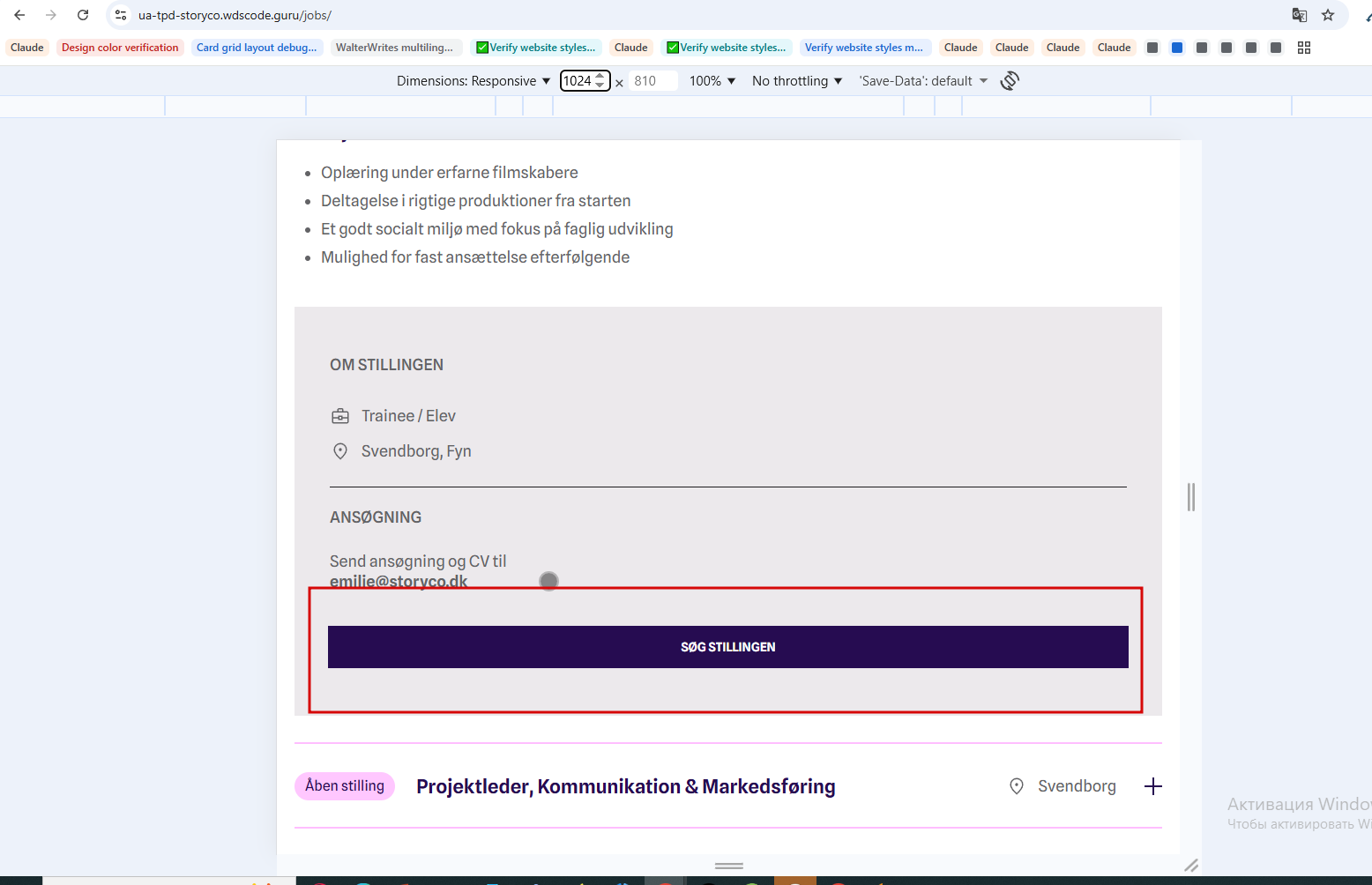Open the No throttling dropdown
The image size is (1372, 885).
point(797,81)
